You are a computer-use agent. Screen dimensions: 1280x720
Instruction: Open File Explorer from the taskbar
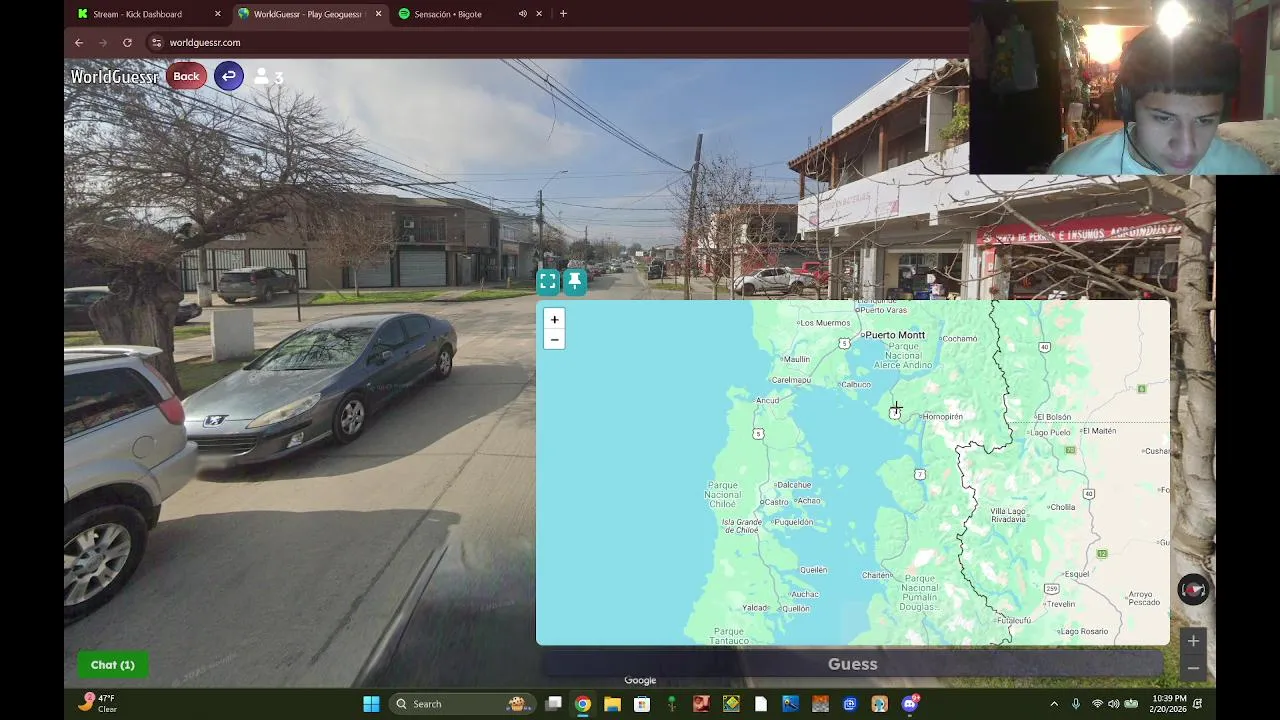[612, 704]
